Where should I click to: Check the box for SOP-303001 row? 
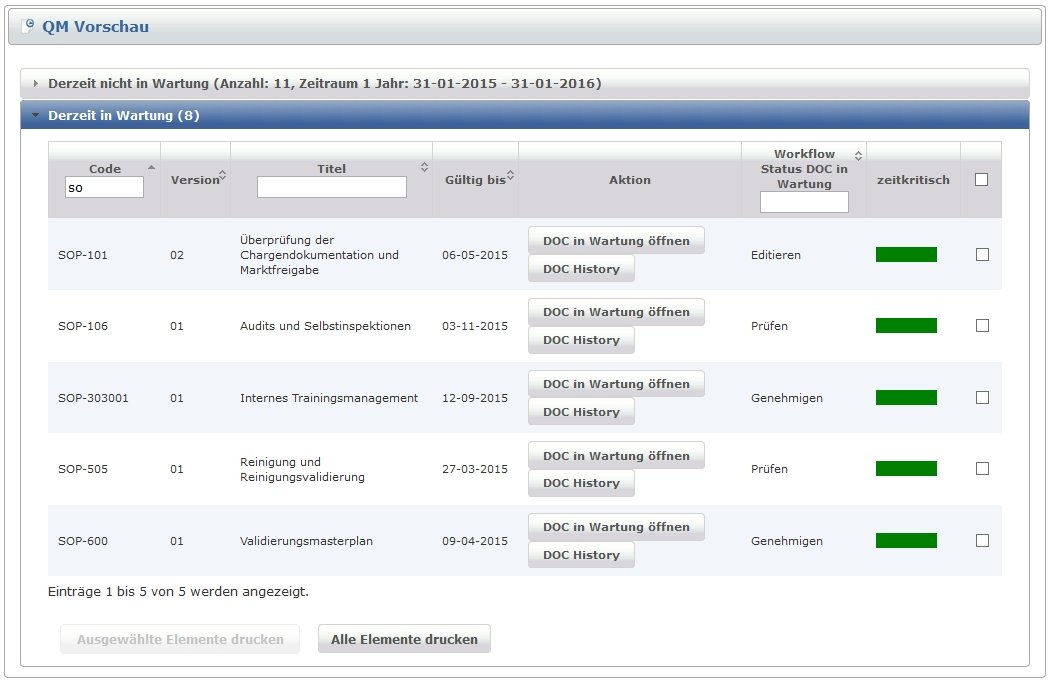click(x=982, y=398)
